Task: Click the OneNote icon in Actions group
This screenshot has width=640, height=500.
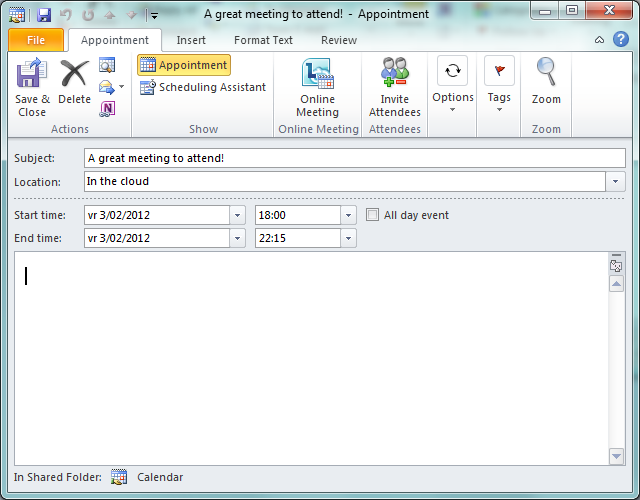Action: point(107,108)
